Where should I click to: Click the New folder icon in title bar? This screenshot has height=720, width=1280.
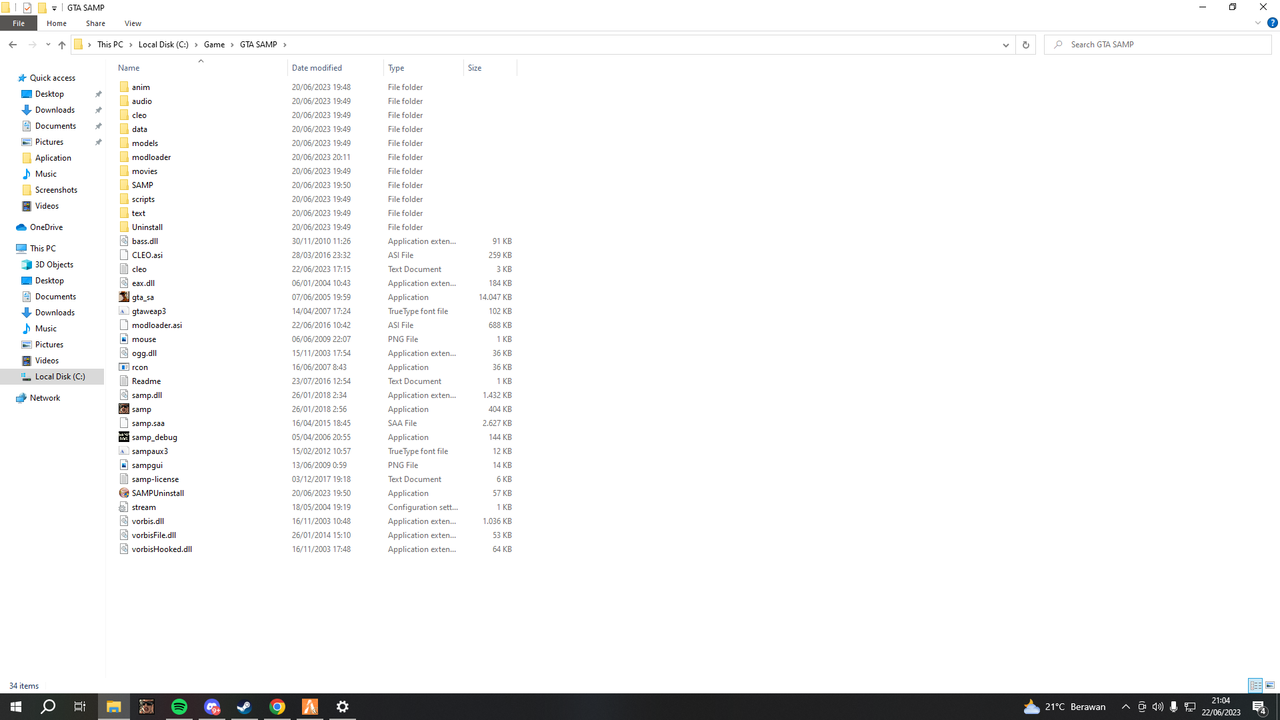point(42,8)
